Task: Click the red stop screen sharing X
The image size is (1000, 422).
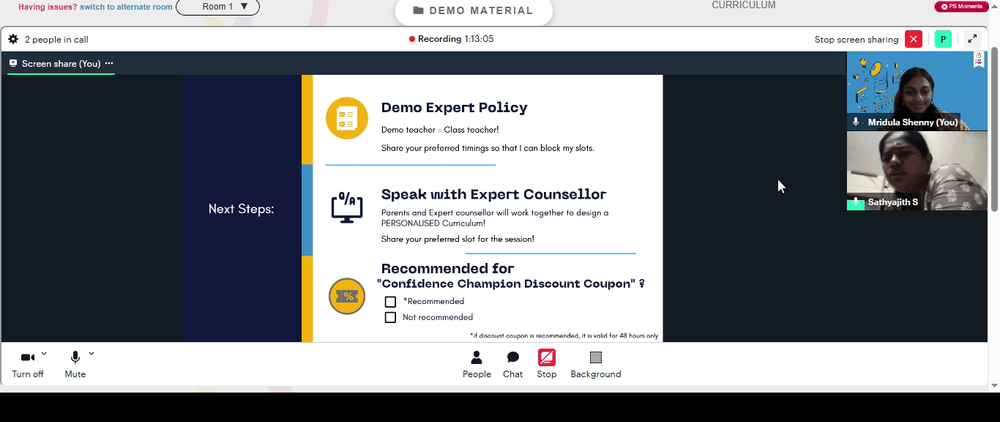Action: pos(913,40)
